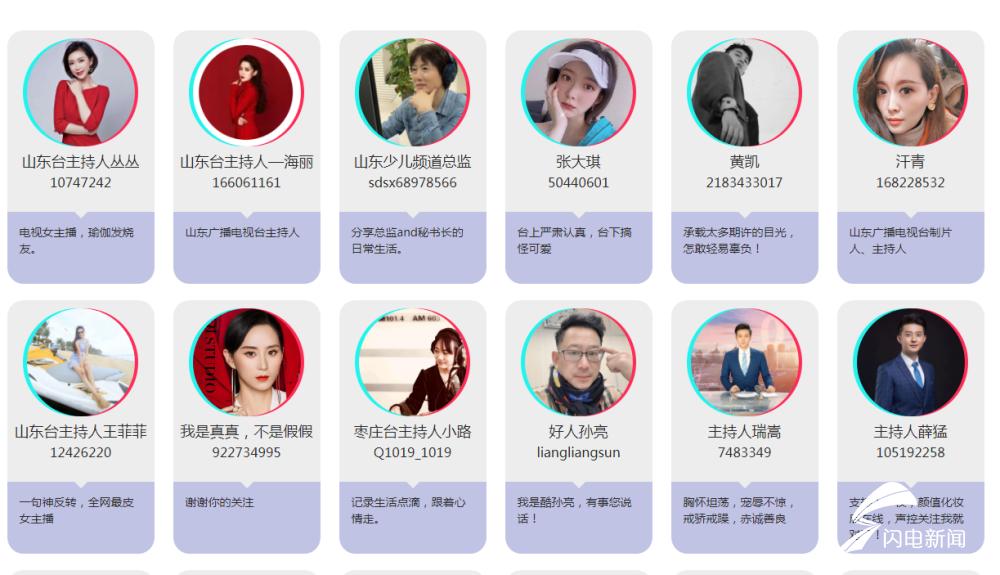Select the 山东台主持人王菲菲 beach avatar
Image resolution: width=1000 pixels, height=575 pixels.
[80, 362]
